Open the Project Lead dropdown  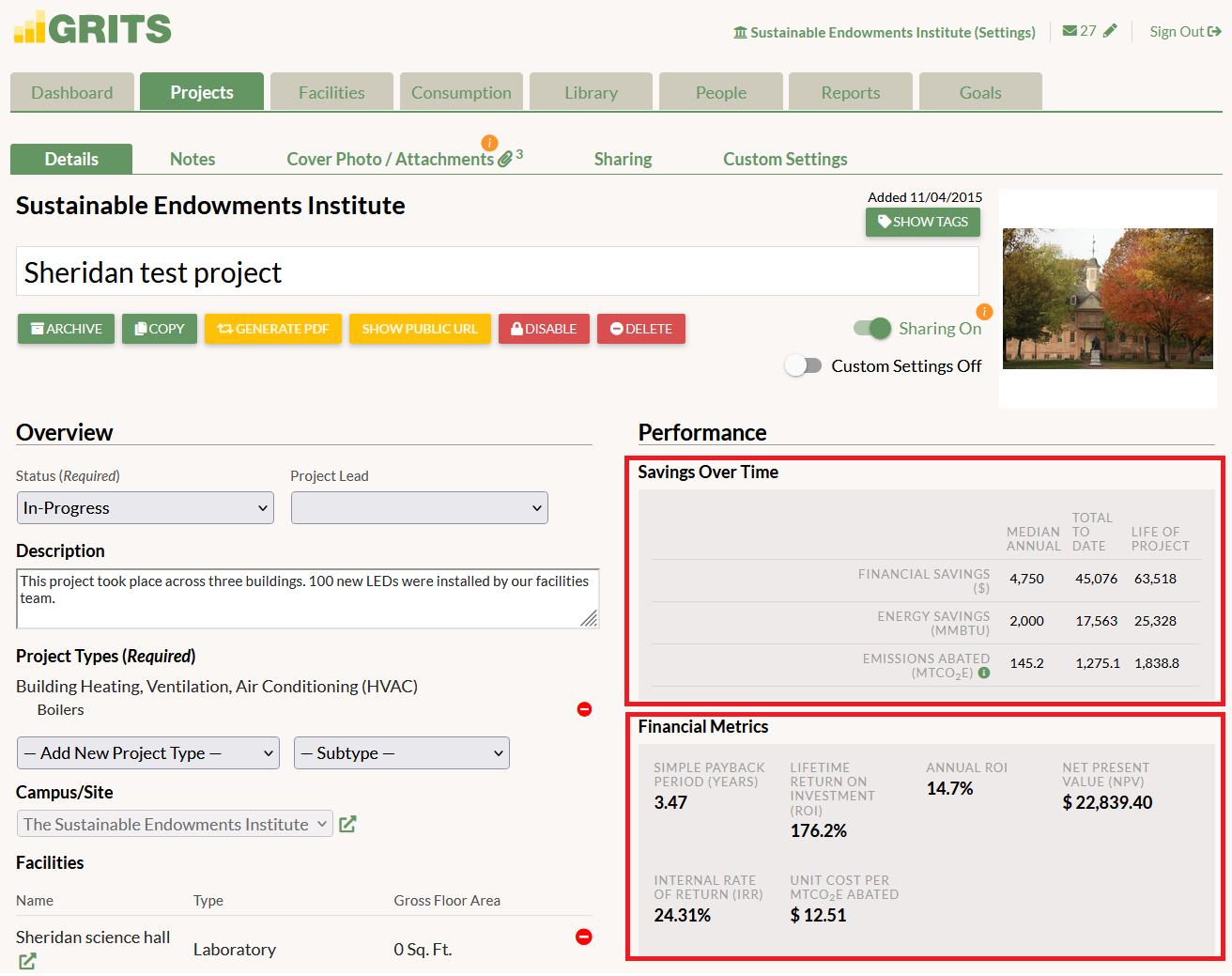click(419, 508)
